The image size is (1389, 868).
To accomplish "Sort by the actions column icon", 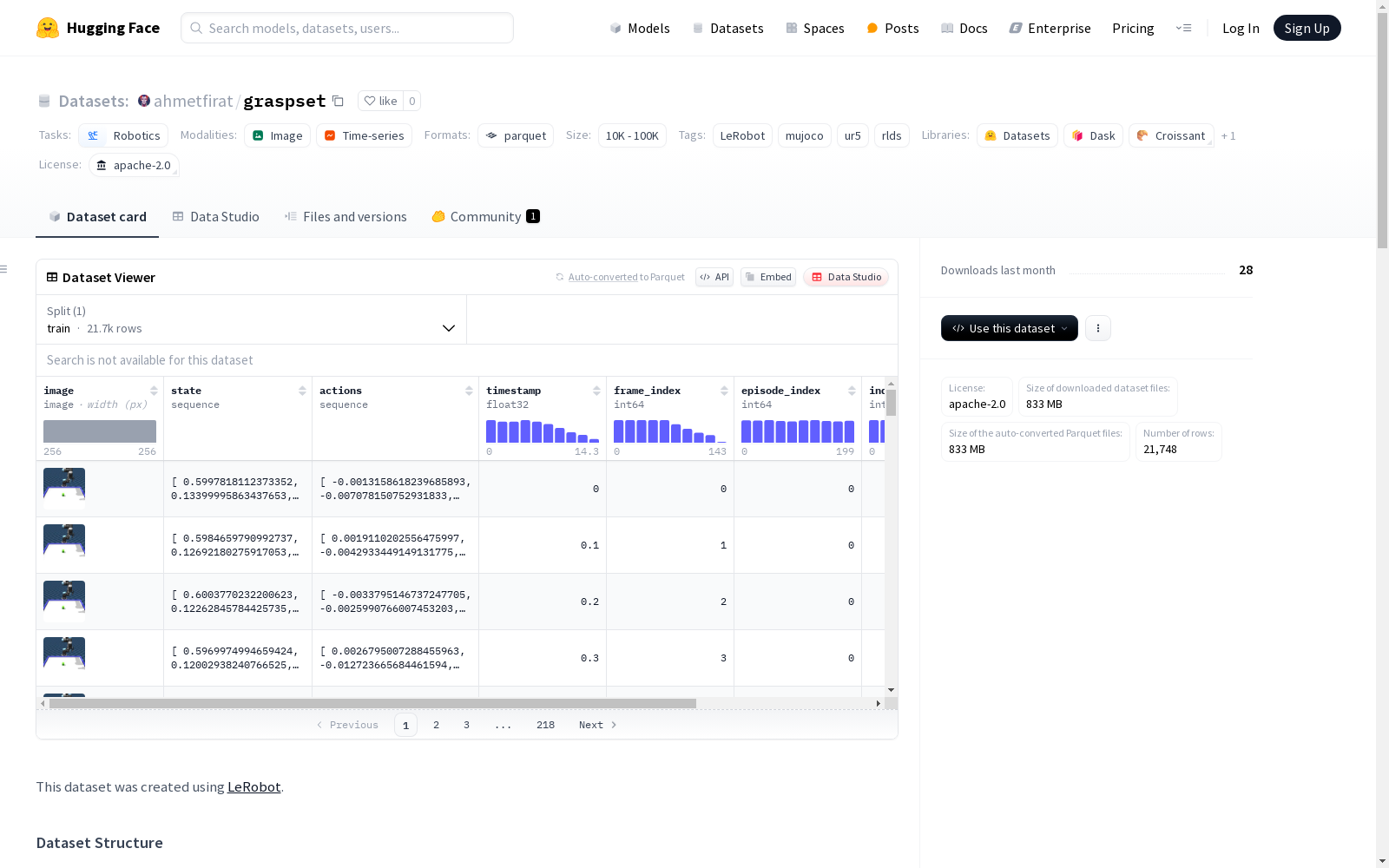I will (x=469, y=391).
